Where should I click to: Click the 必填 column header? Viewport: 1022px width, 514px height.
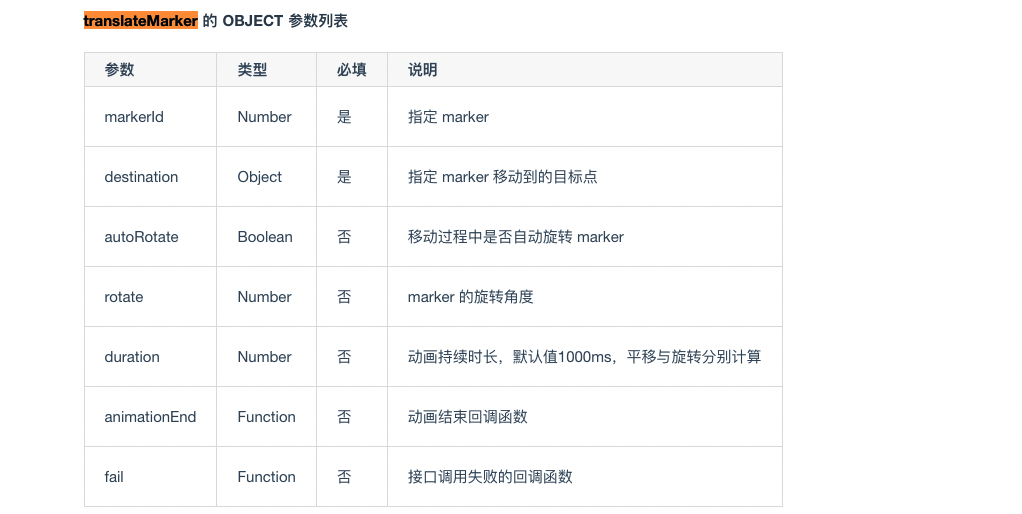pos(351,70)
